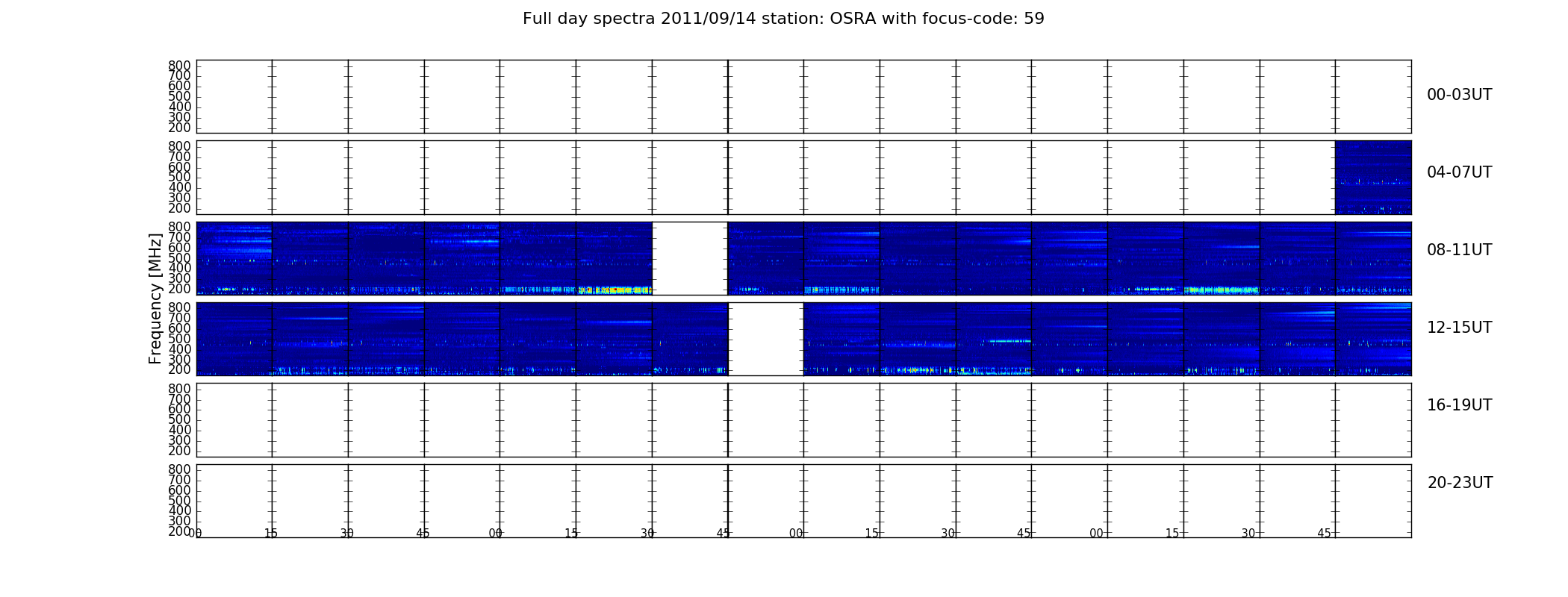Click the only spectrogram segment in the 04-07UT row
Screen dimensions: 1568x597
(1373, 178)
